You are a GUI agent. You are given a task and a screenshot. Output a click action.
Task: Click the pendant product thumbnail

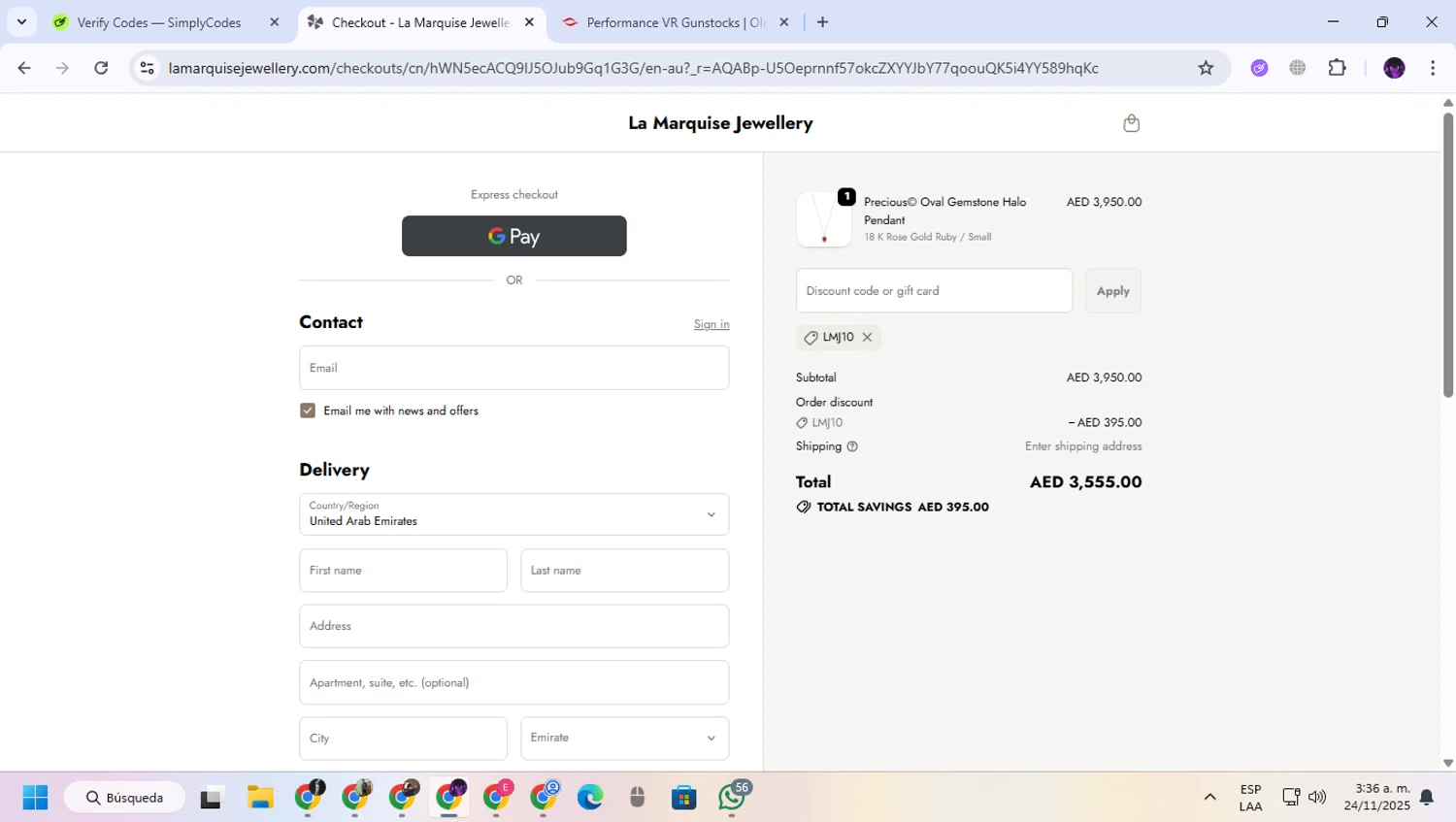pyautogui.click(x=824, y=219)
